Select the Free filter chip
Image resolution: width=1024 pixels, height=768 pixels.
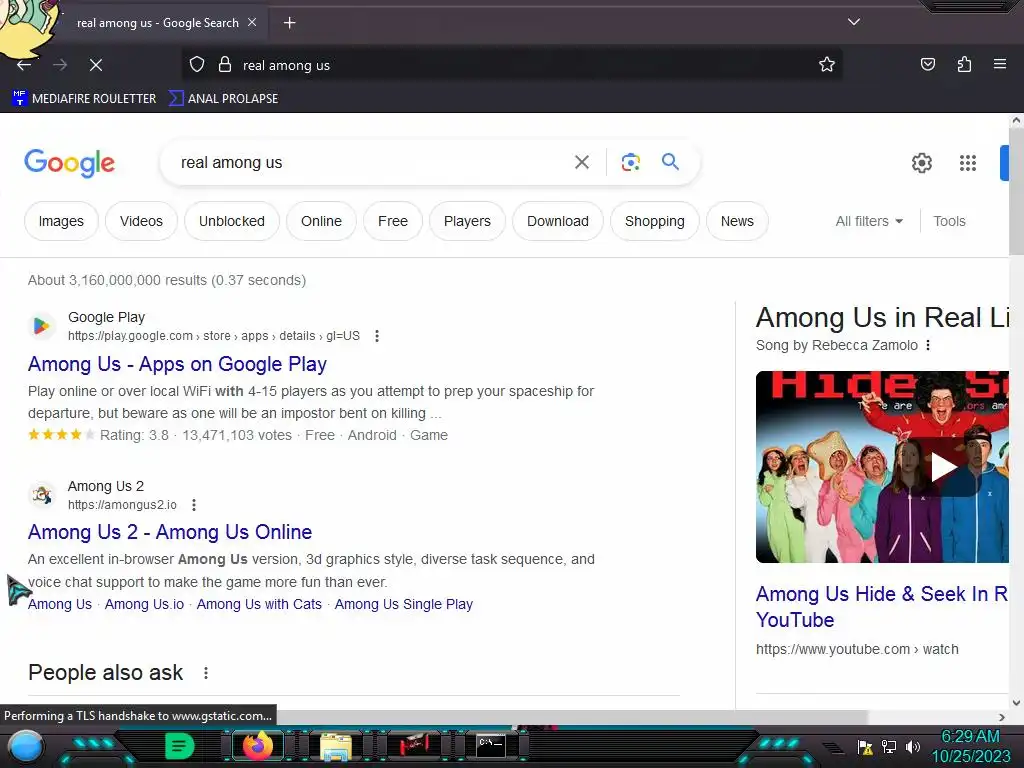[x=392, y=221]
